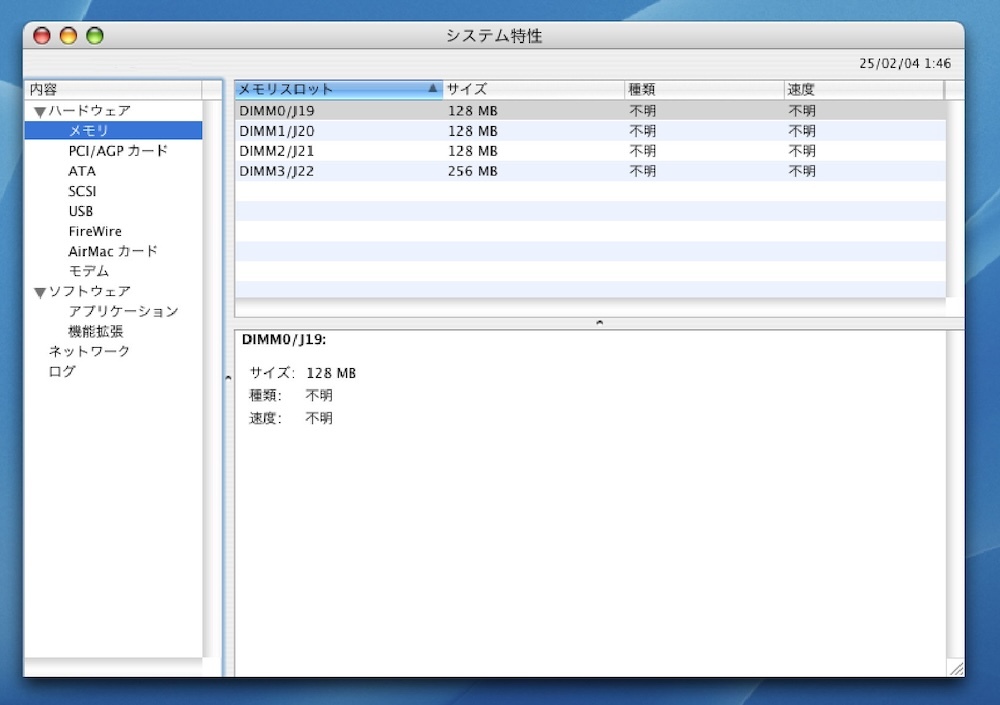Viewport: 1000px width, 705px height.
Task: Click the 速度: 不明 detail line
Action: click(x=291, y=418)
